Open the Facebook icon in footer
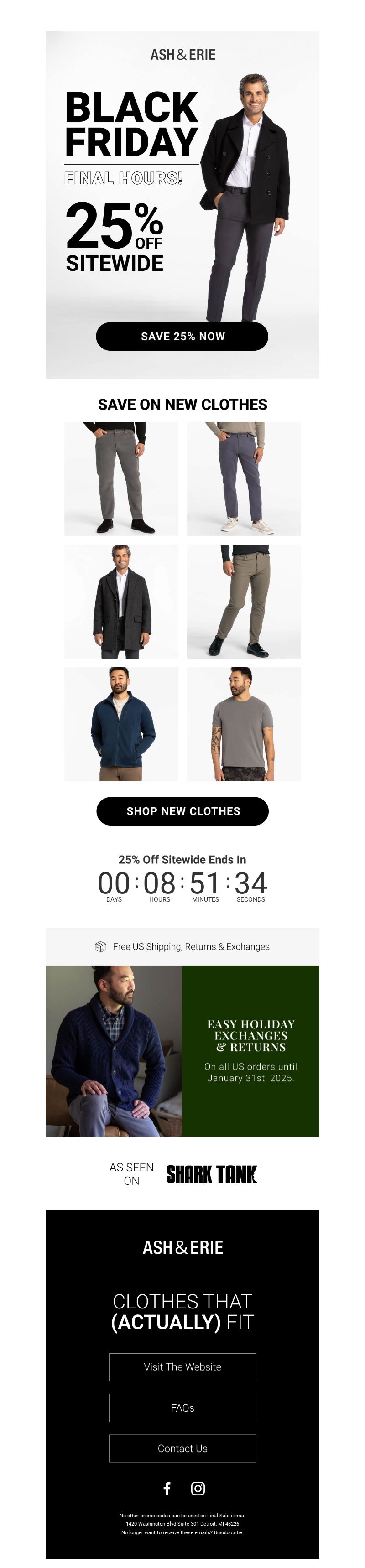Screen dimensions: 365x1568 click(167, 1488)
